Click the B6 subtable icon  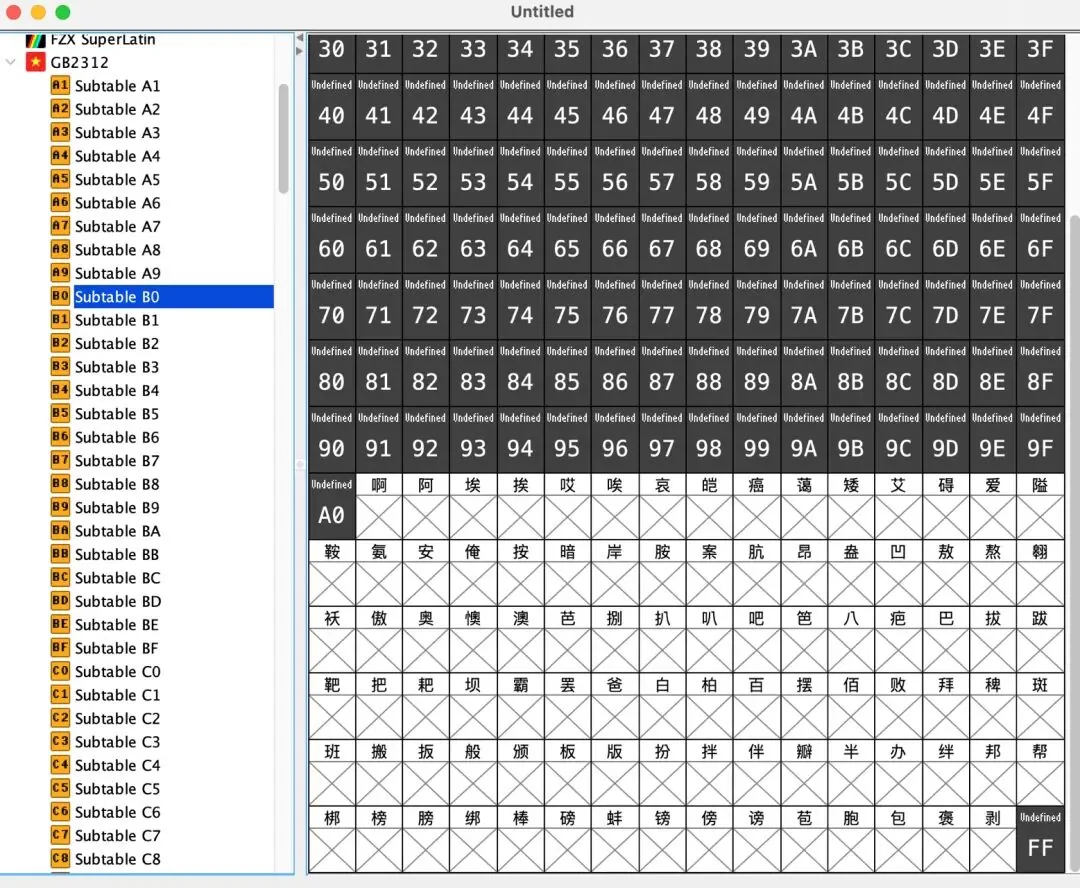click(60, 437)
